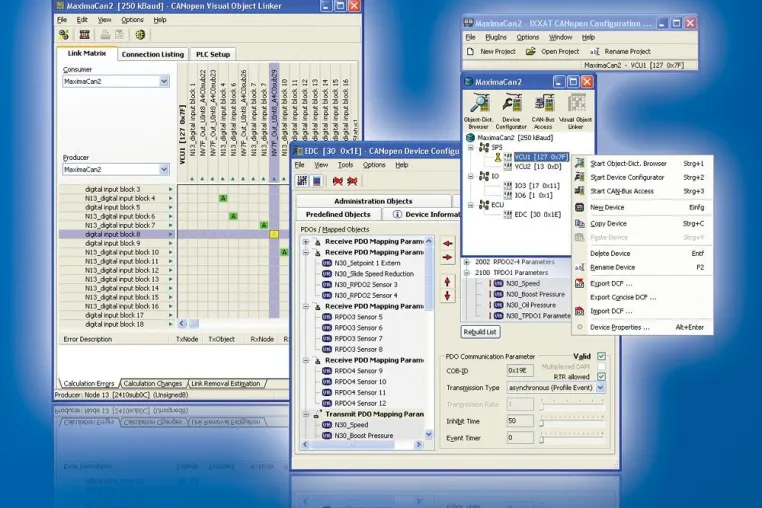Click the red right arrow button in EDC
The height and width of the screenshot is (508, 762).
tap(448, 257)
